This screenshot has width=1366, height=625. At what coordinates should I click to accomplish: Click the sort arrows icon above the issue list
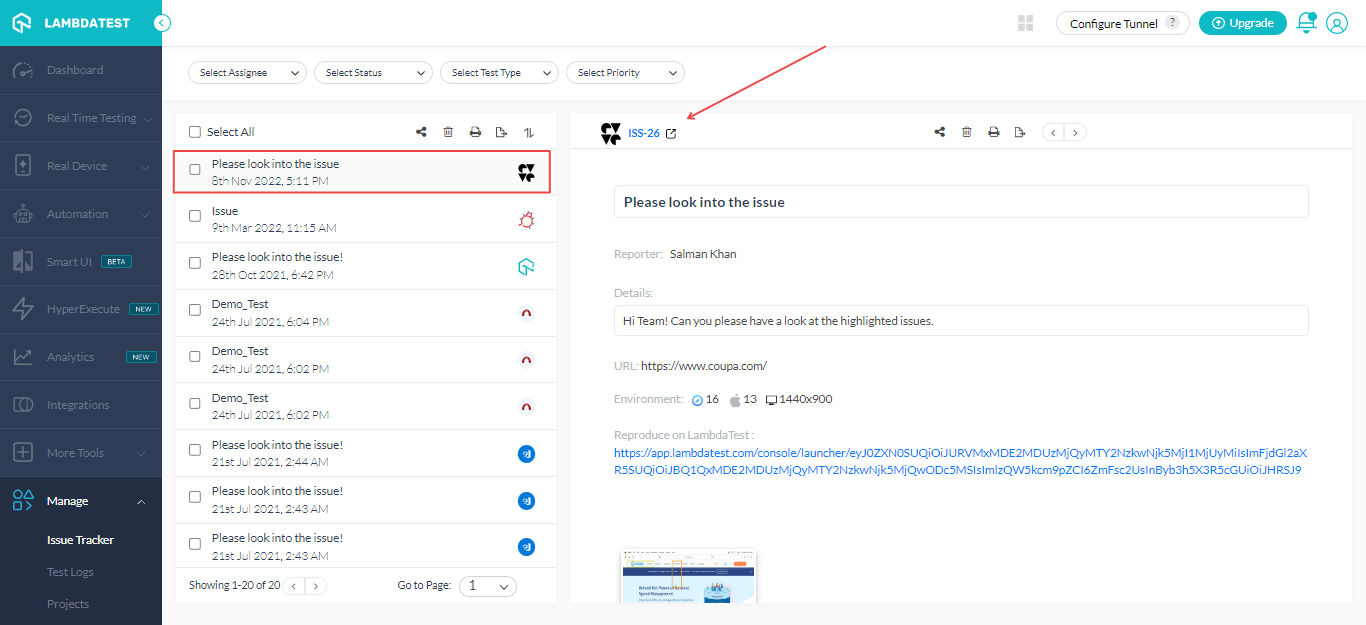coord(529,132)
